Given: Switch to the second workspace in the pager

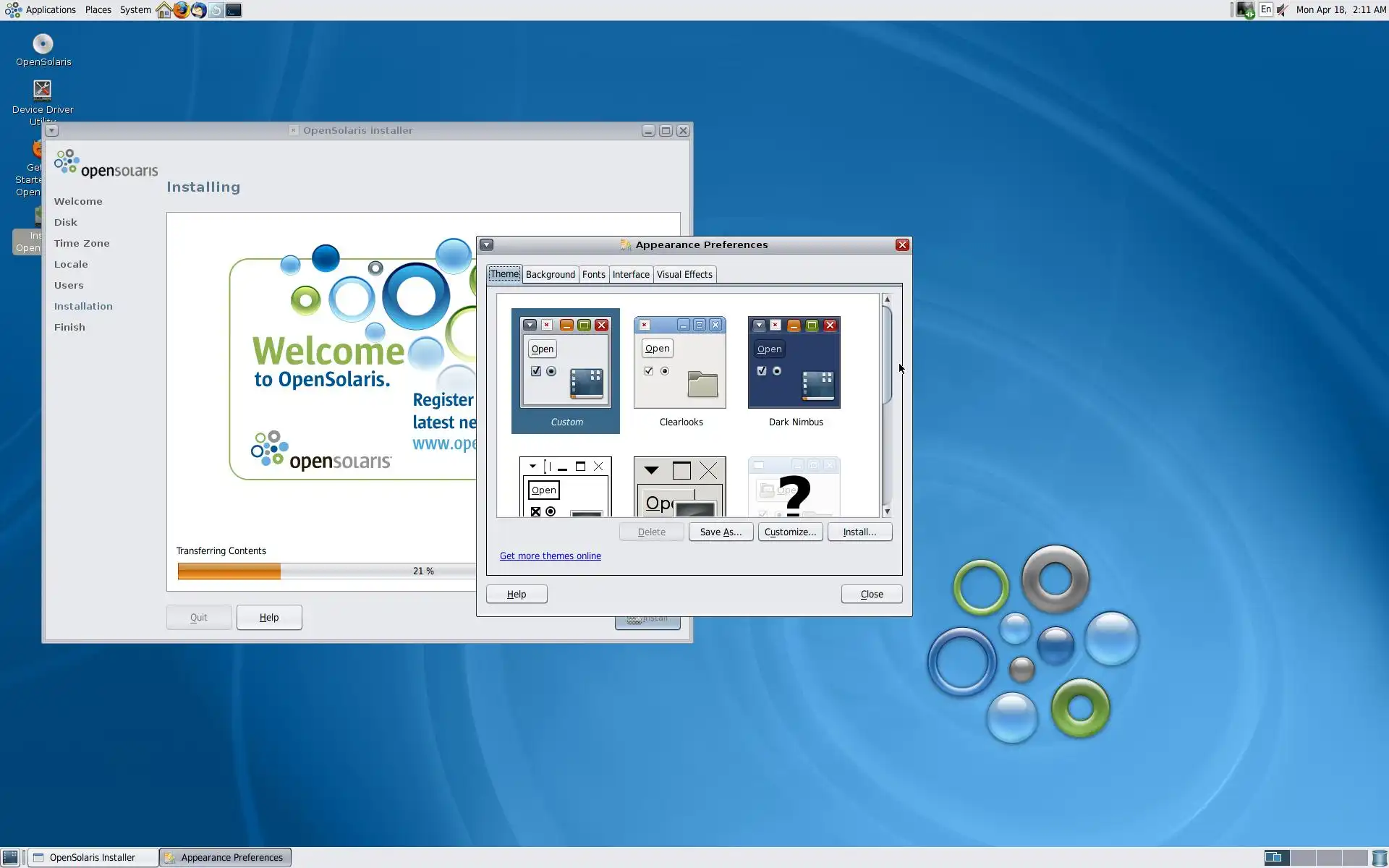Looking at the screenshot, I should (x=1302, y=857).
